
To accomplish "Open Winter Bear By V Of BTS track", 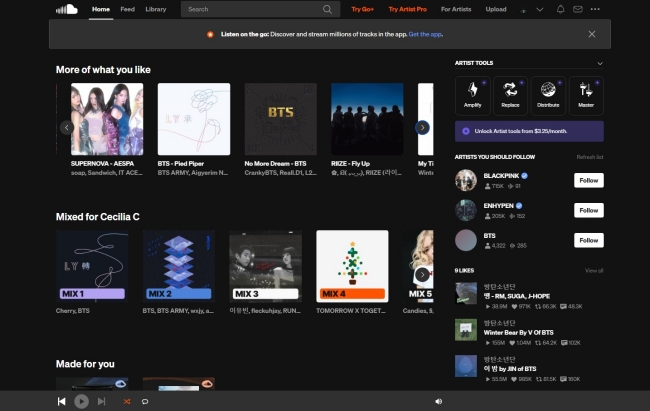I will tap(518, 333).
